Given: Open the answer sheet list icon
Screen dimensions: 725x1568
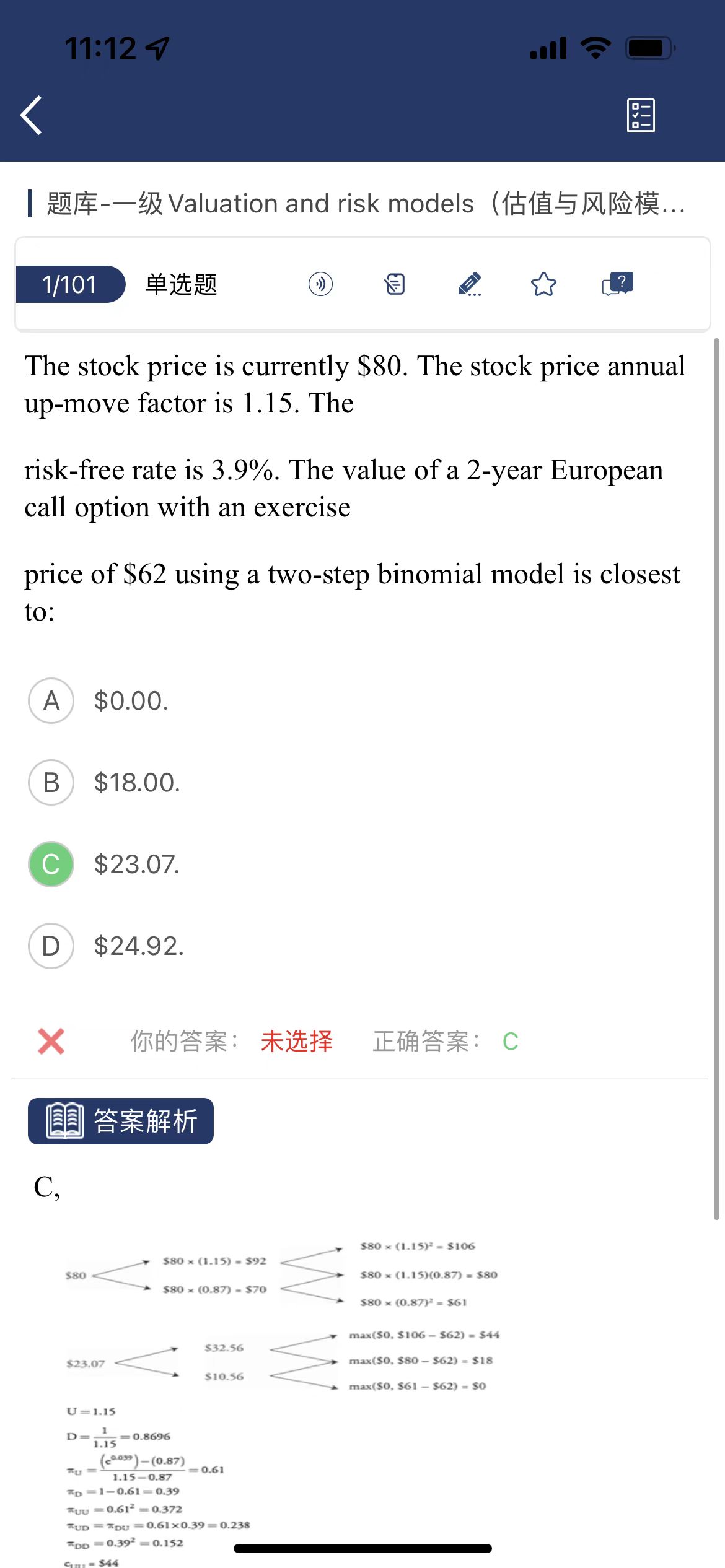Looking at the screenshot, I should click(641, 115).
